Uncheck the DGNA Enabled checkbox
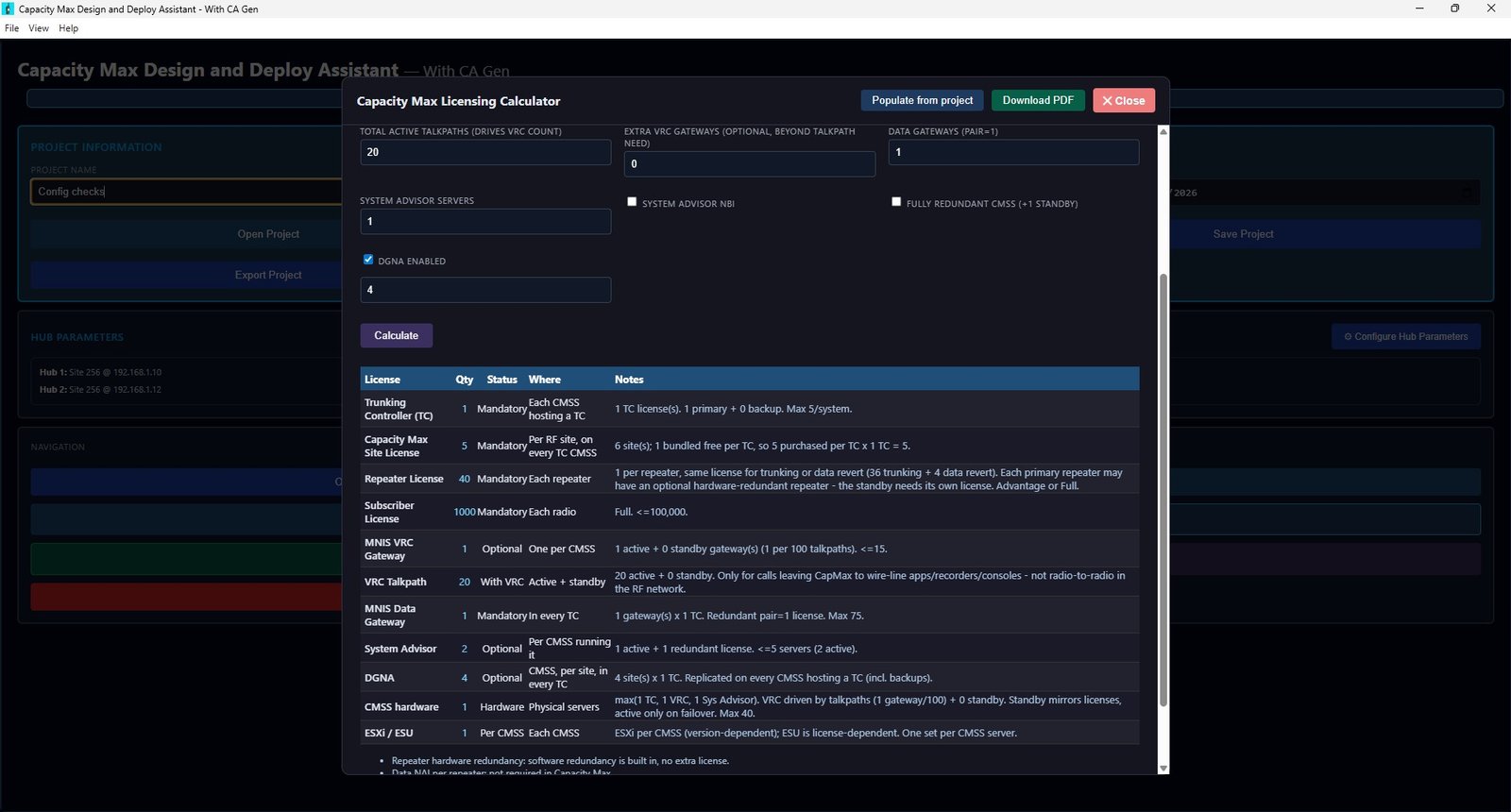Viewport: 1511px width, 812px height. point(368,260)
